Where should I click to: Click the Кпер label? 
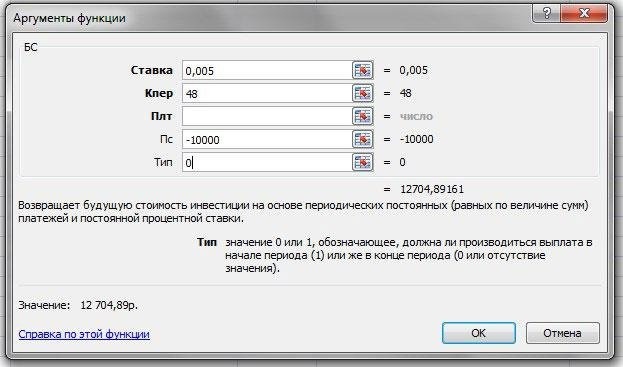pos(159,94)
